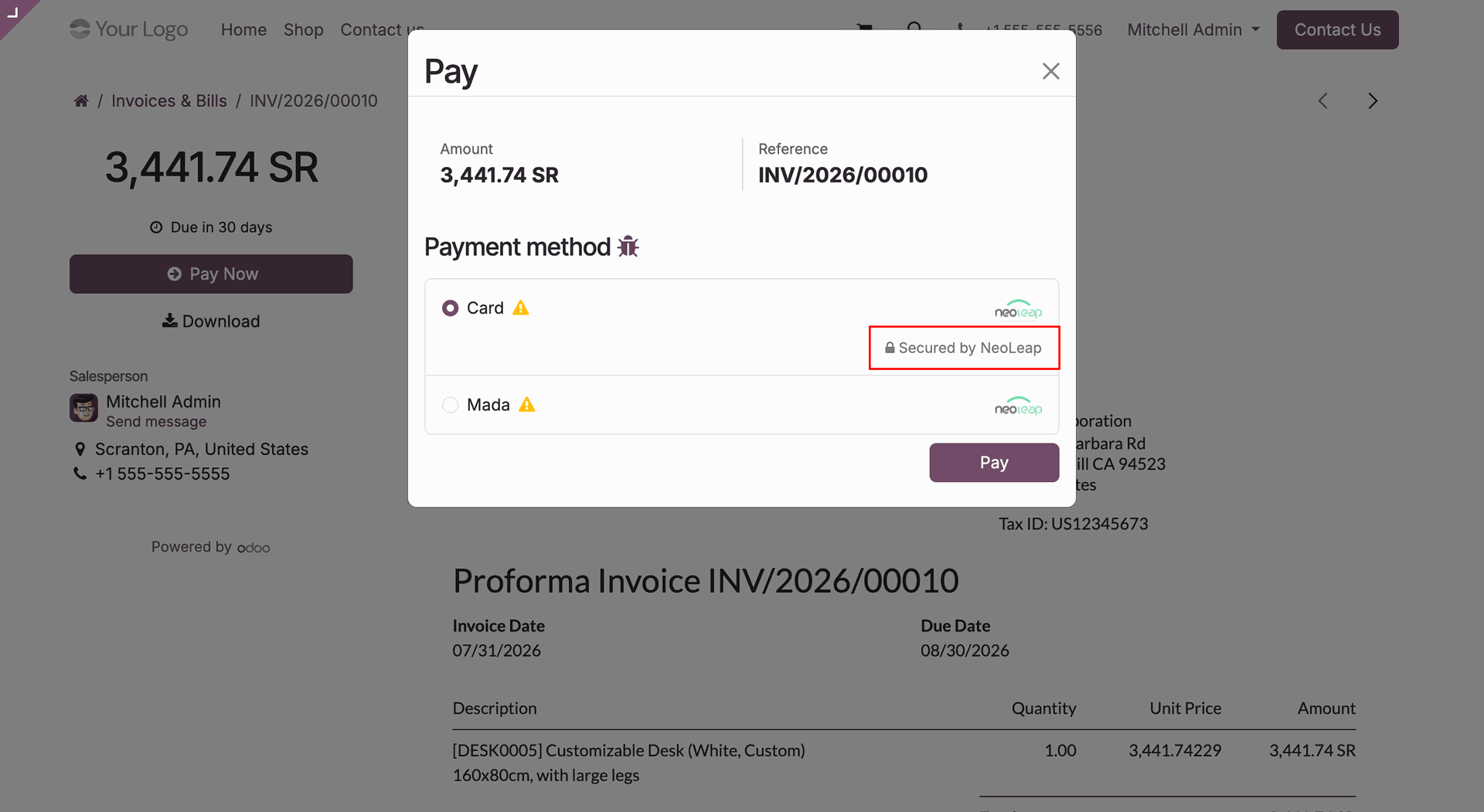Open the Shop menu item
This screenshot has height=812, width=1484.
[303, 30]
